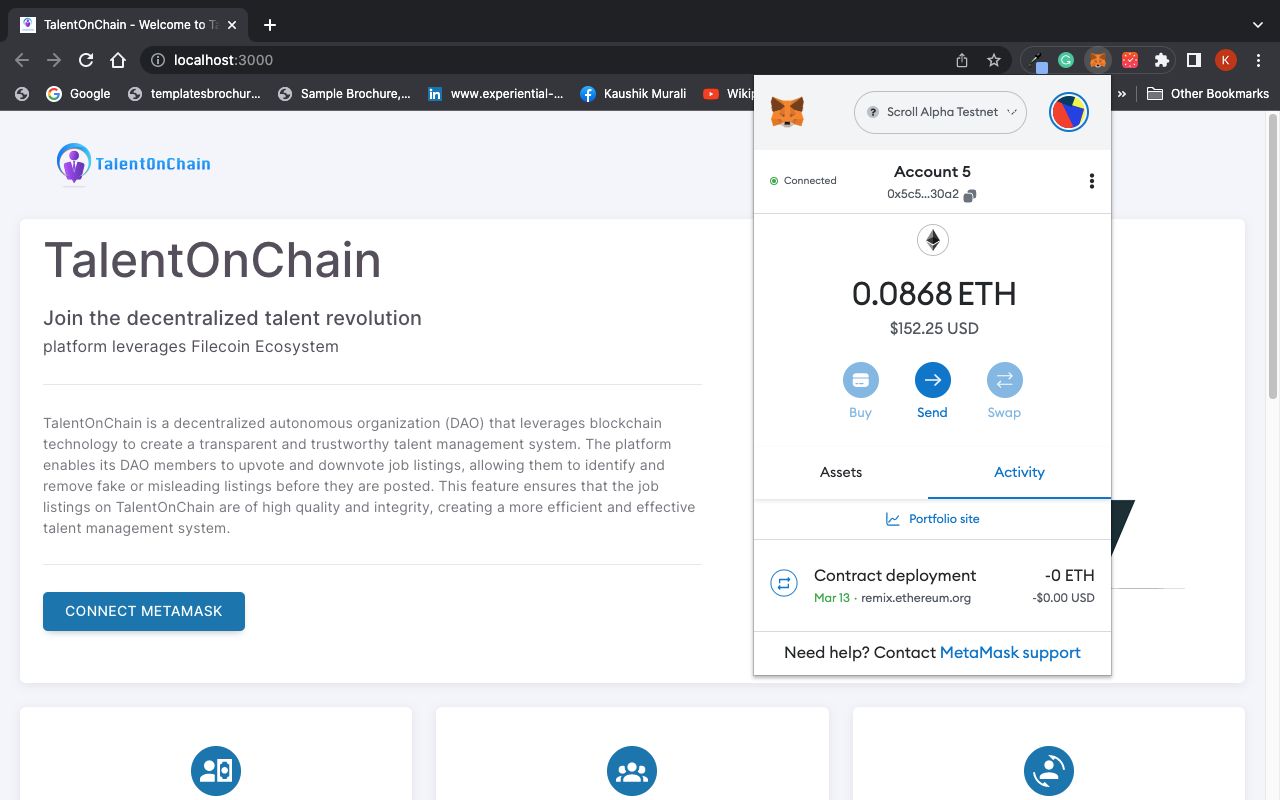Click the MetaMask fox logo in popup
Viewport: 1280px width, 800px height.
(x=787, y=112)
